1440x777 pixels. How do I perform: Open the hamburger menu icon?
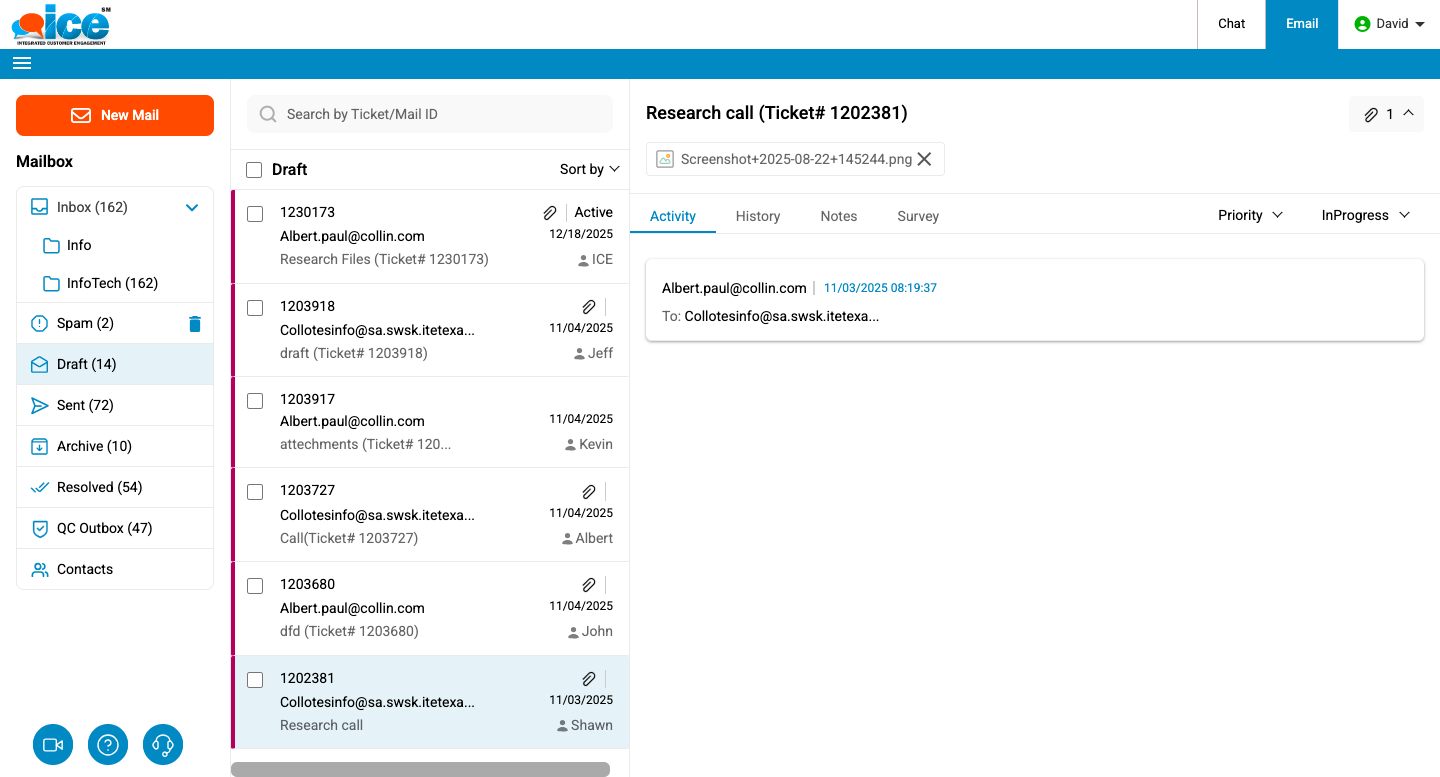pos(22,63)
